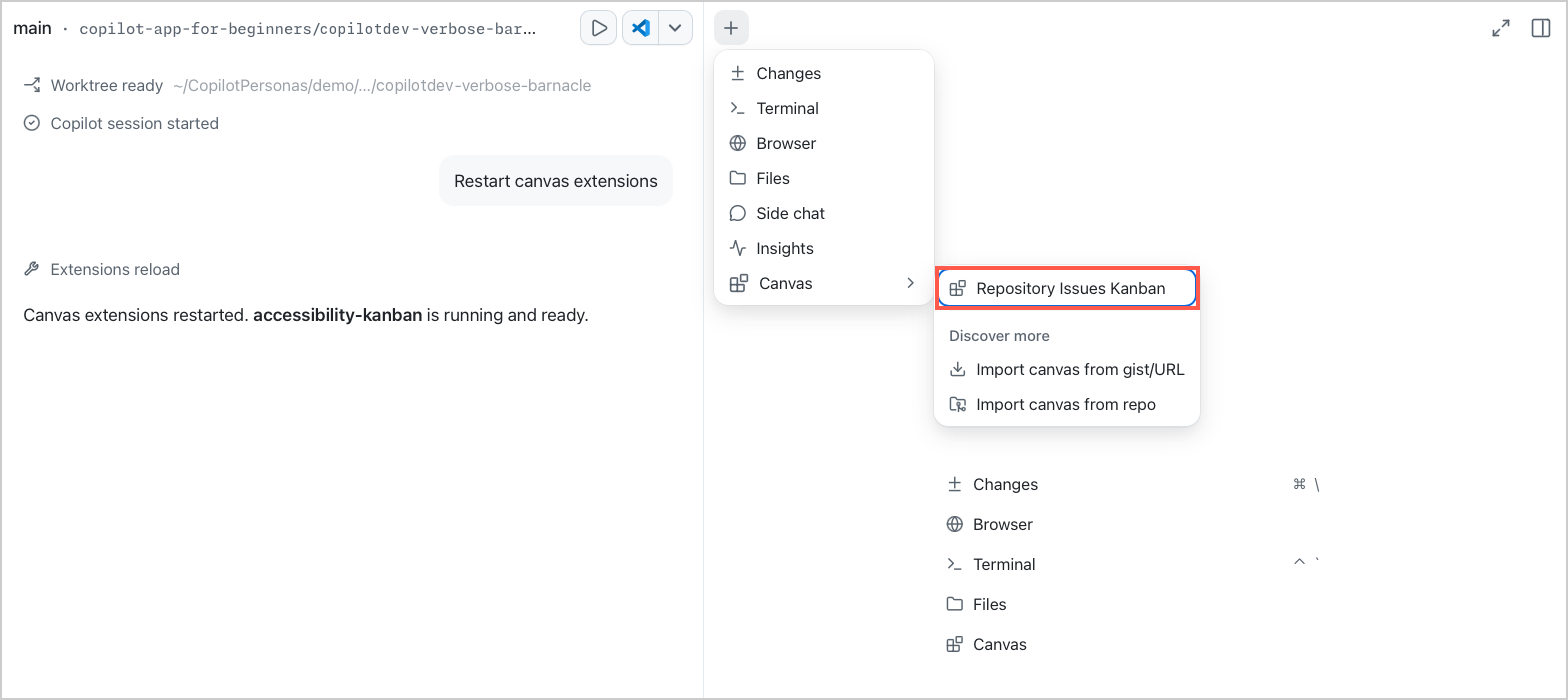The image size is (1568, 700).
Task: Click plus-minus icon of lower Changes shortcut
Action: click(x=954, y=484)
